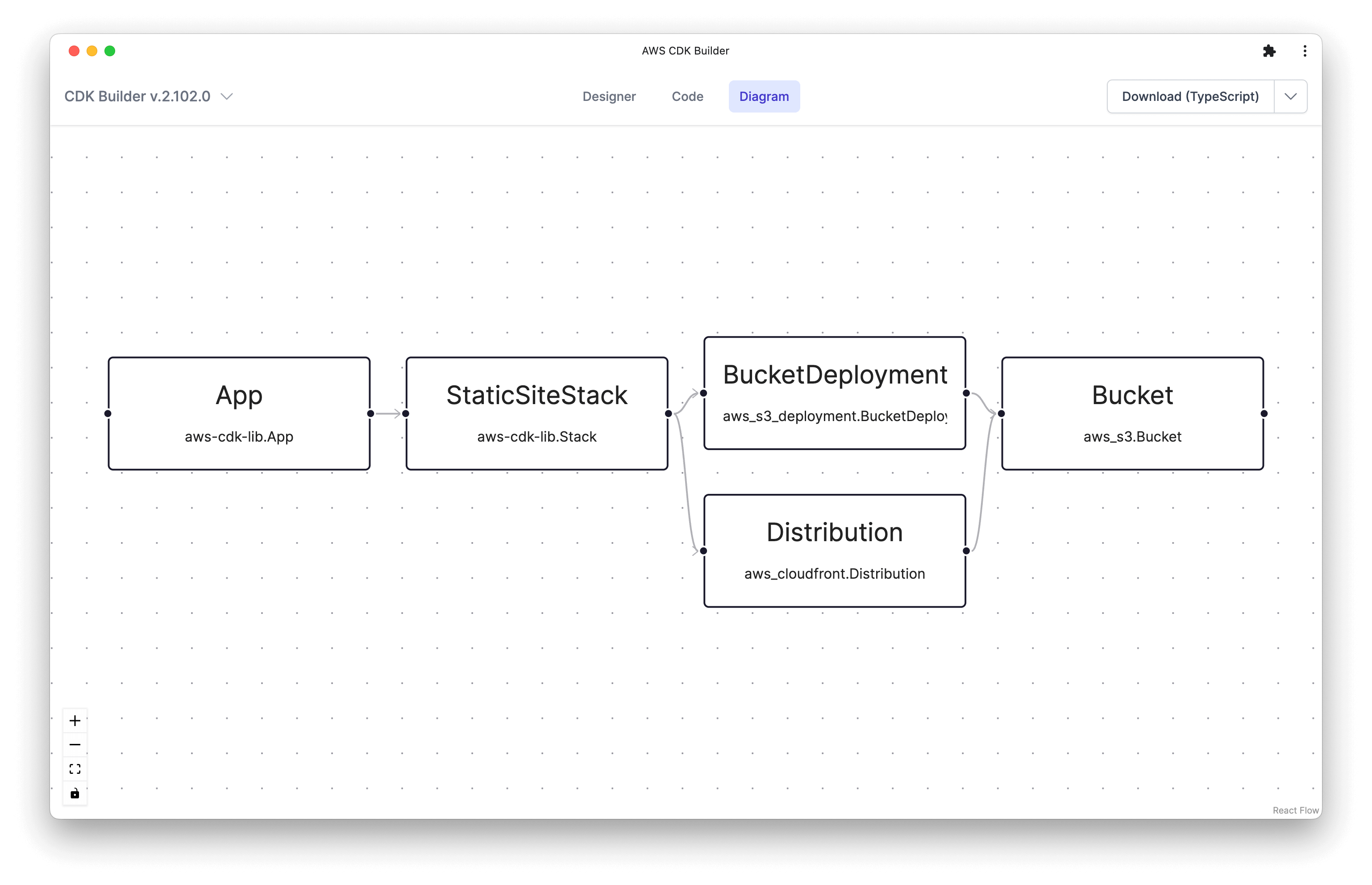The width and height of the screenshot is (1372, 885).
Task: Click the right handle of App node
Action: click(370, 414)
